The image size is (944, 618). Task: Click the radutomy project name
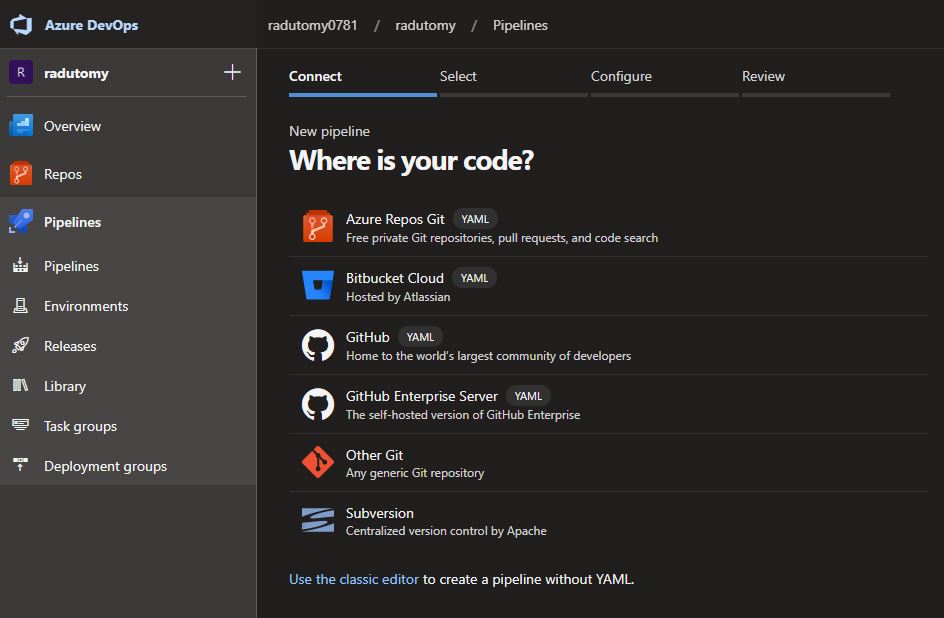point(76,73)
